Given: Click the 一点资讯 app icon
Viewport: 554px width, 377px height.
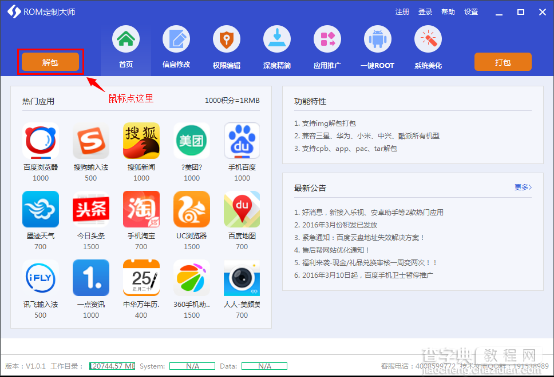Looking at the screenshot, I should coord(91,278).
